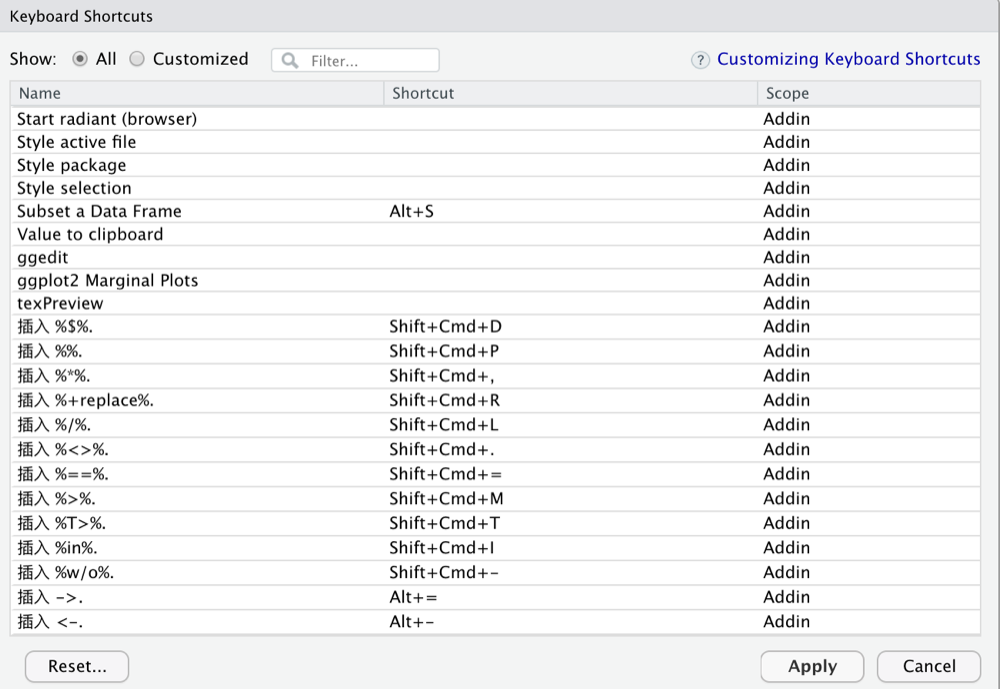Click the help question mark icon
The height and width of the screenshot is (689, 1000).
click(701, 60)
